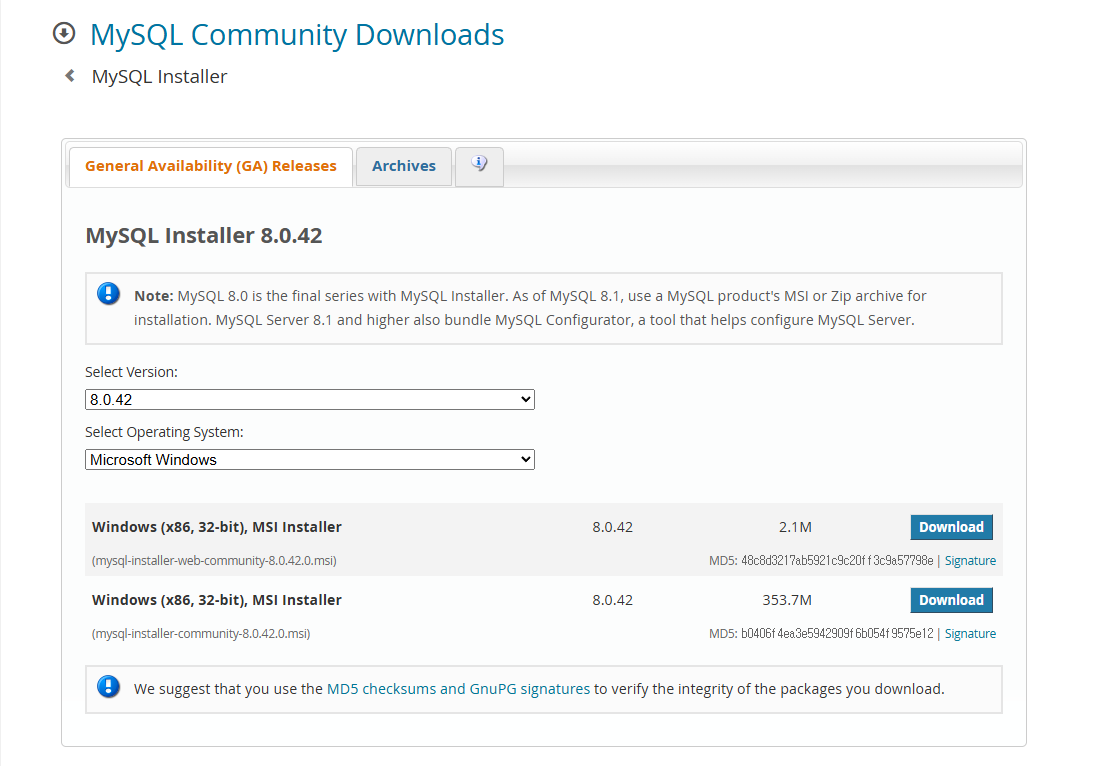Image resolution: width=1106 pixels, height=766 pixels.
Task: Select filename mysql-installer-community-8.0.42.0.msi text
Action: (x=201, y=633)
